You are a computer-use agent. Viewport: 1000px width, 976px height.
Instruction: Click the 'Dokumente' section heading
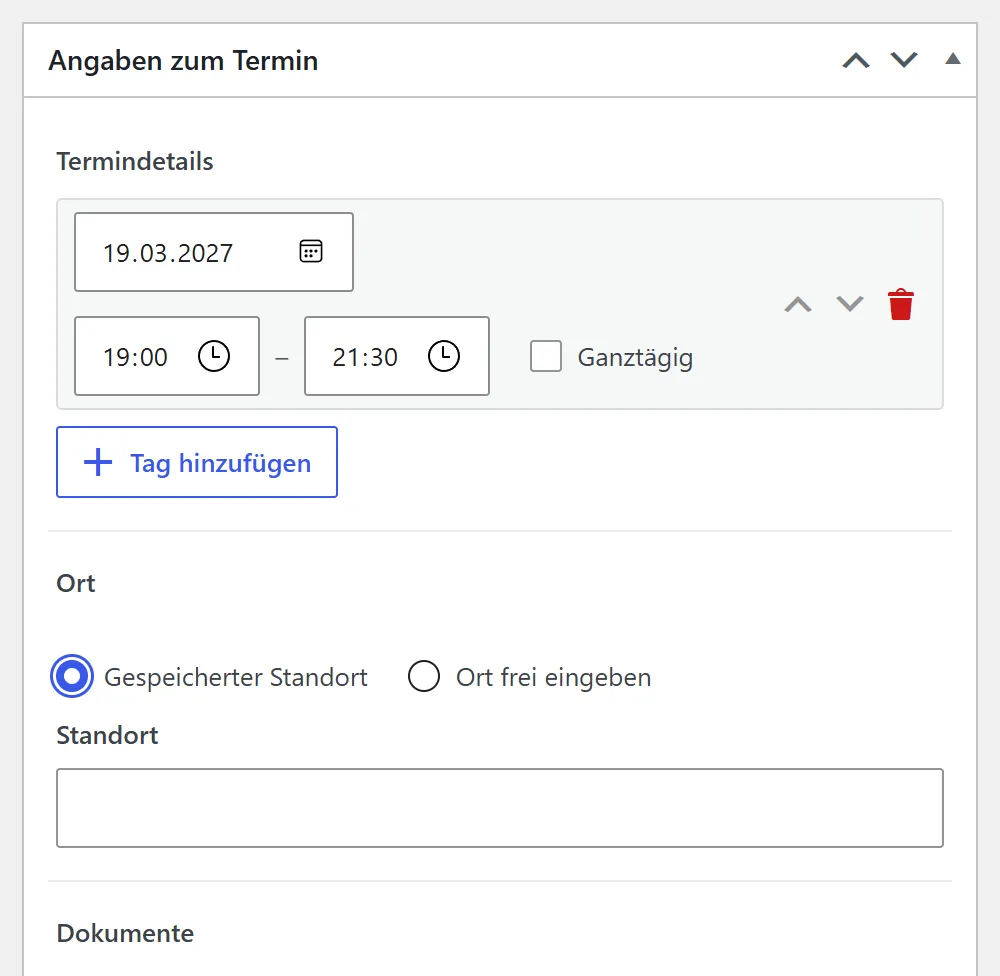pos(125,933)
